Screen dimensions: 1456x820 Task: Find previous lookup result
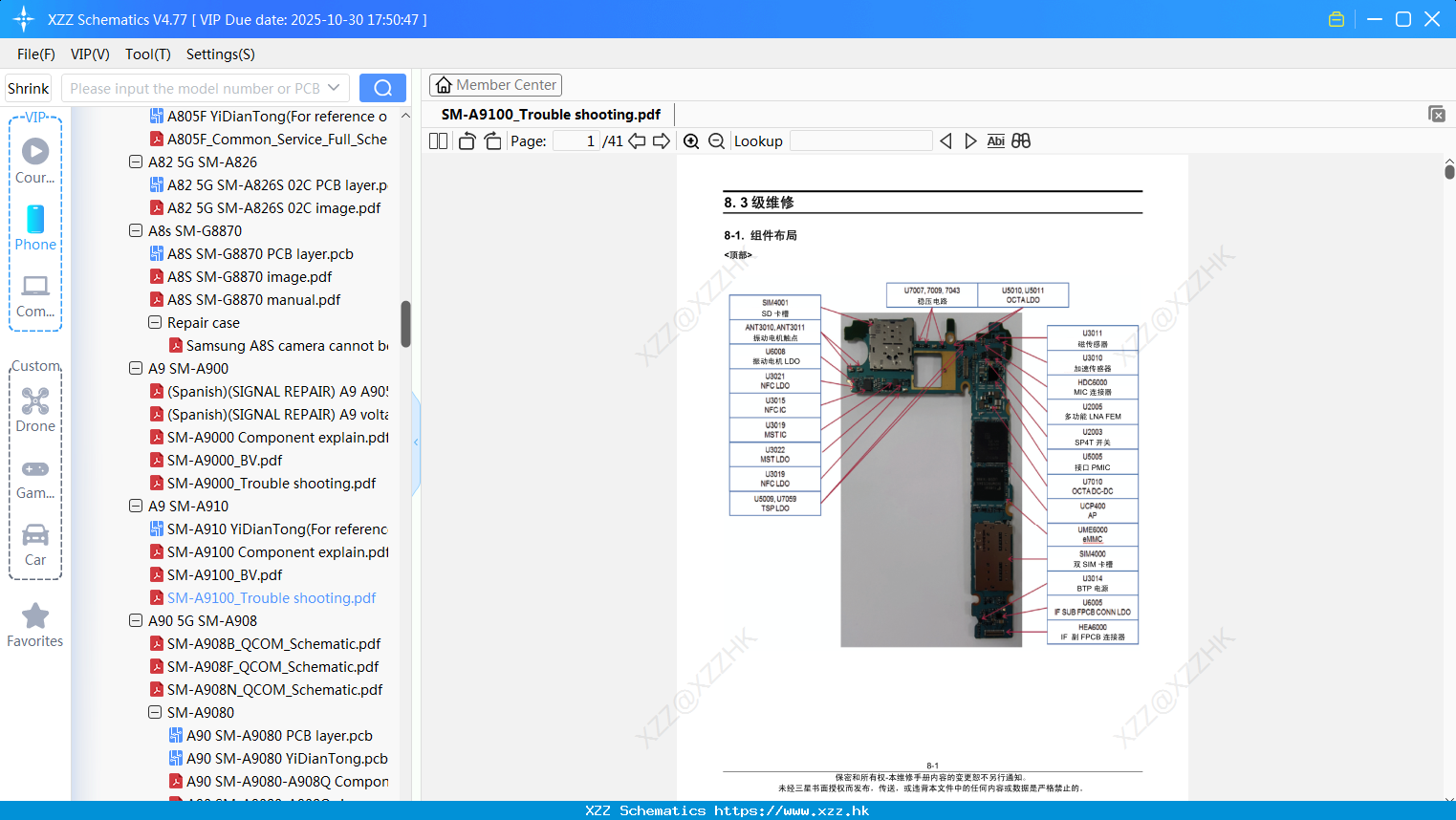(x=945, y=140)
